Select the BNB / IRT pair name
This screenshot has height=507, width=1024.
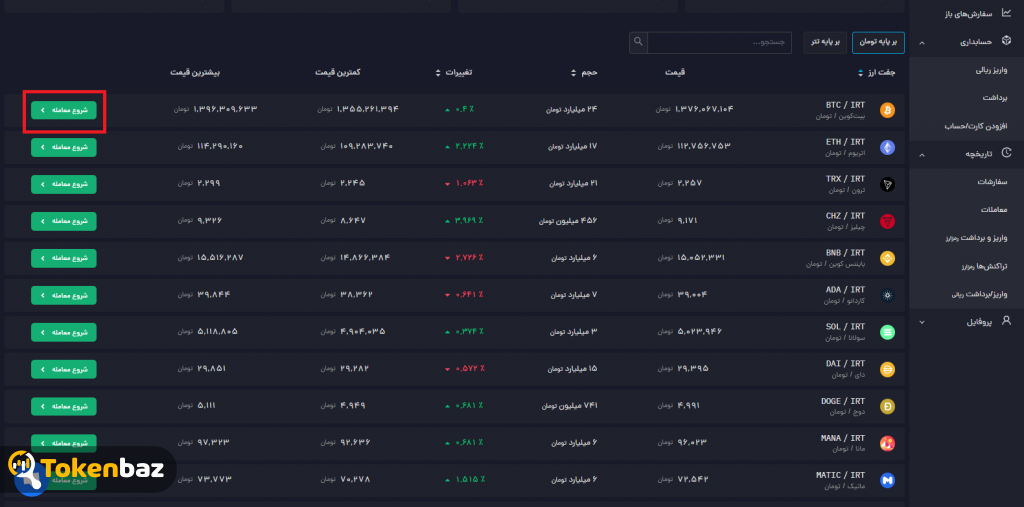pyautogui.click(x=845, y=253)
